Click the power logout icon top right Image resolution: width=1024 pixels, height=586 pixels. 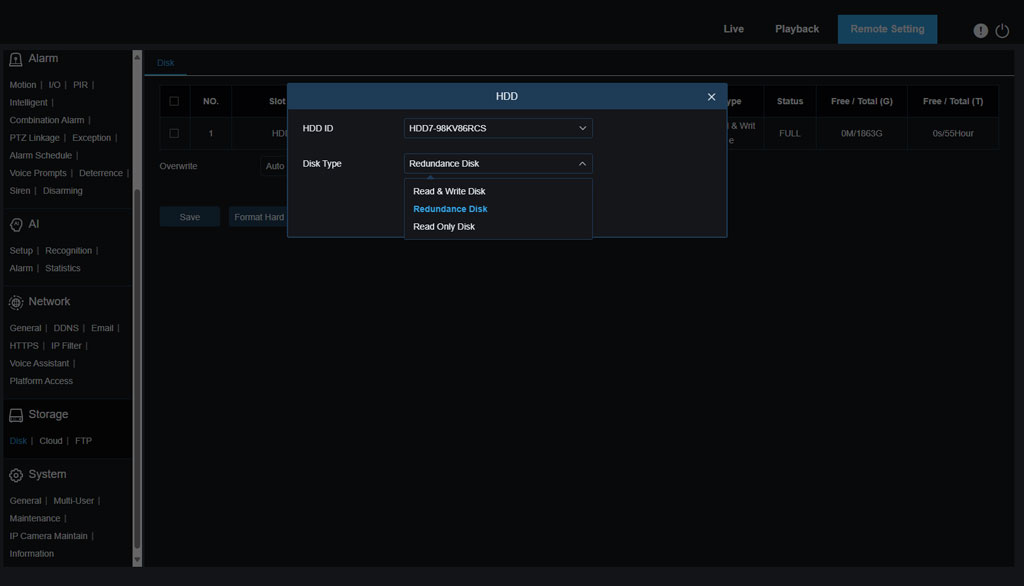click(x=1004, y=30)
